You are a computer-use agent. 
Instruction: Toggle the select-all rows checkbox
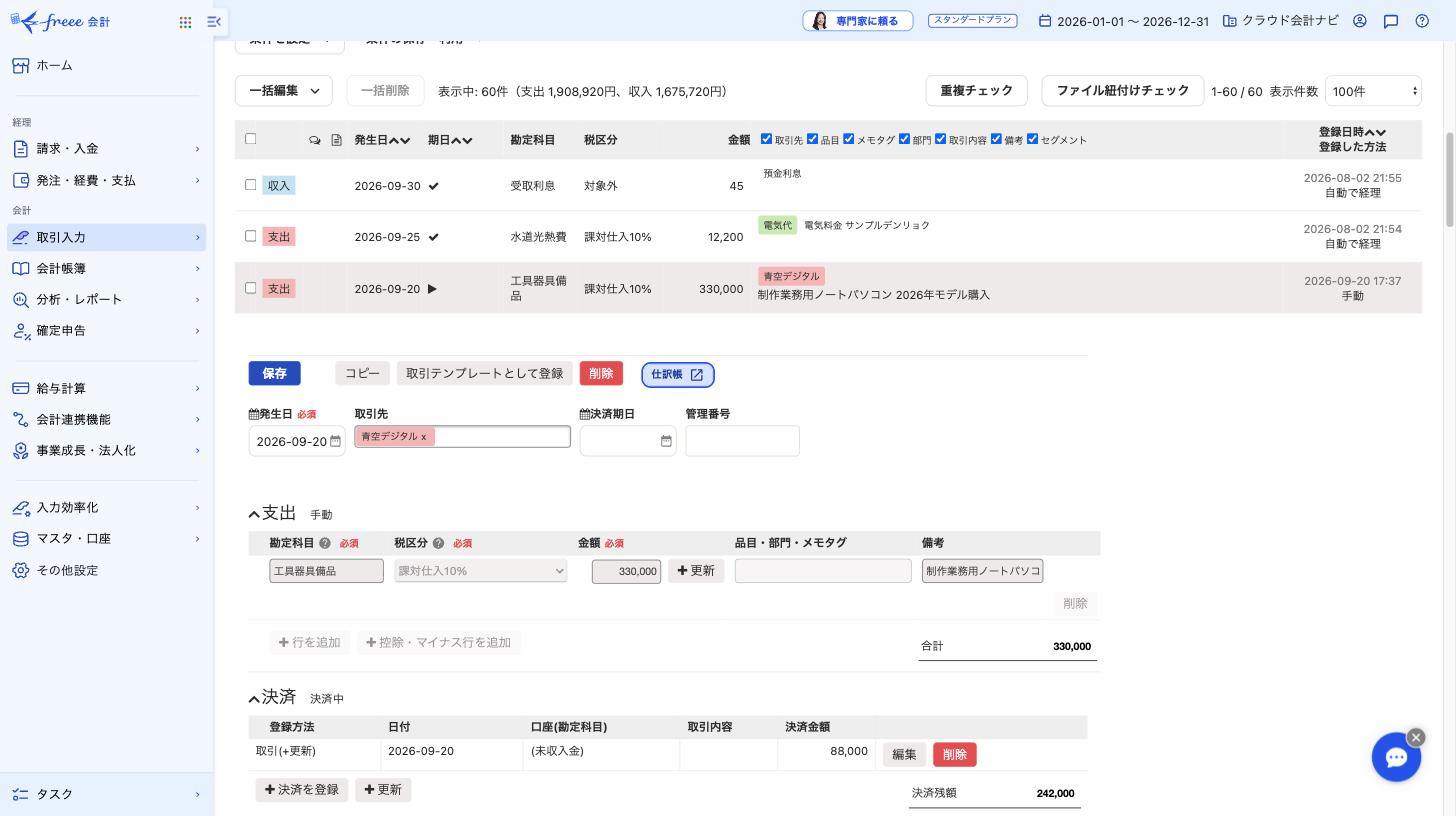point(250,139)
